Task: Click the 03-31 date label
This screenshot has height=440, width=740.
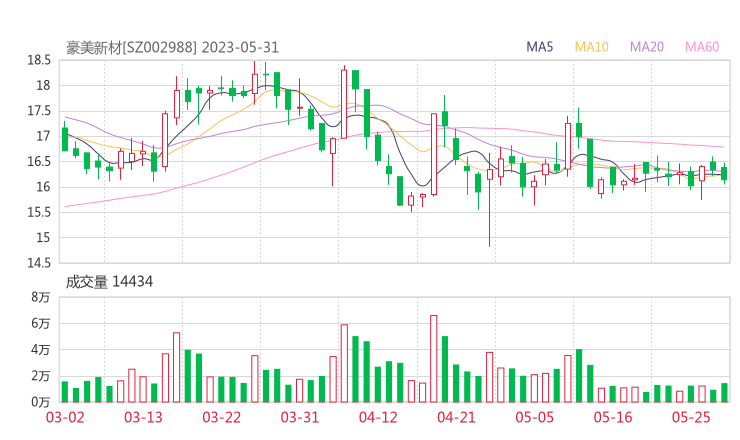Action: pyautogui.click(x=300, y=417)
